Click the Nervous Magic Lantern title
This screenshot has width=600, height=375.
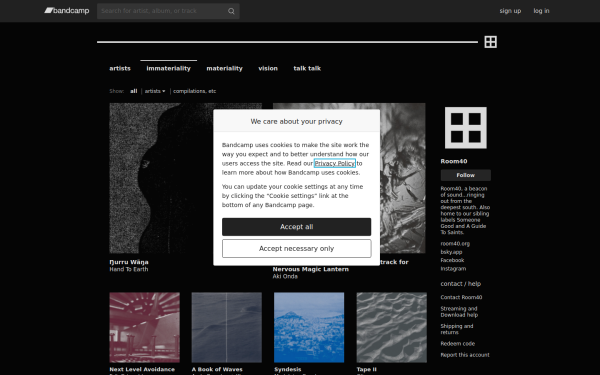(310, 269)
